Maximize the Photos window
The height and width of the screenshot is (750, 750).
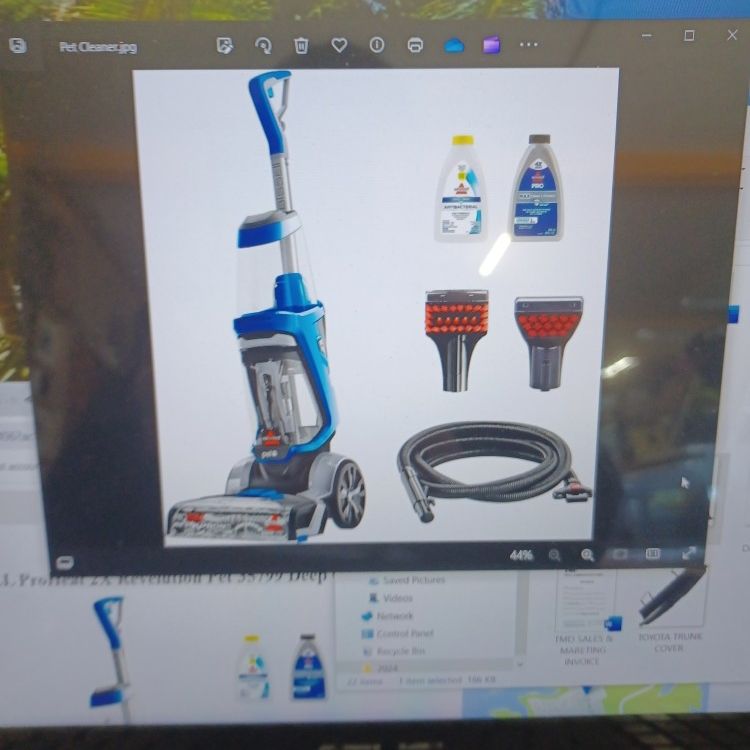689,35
